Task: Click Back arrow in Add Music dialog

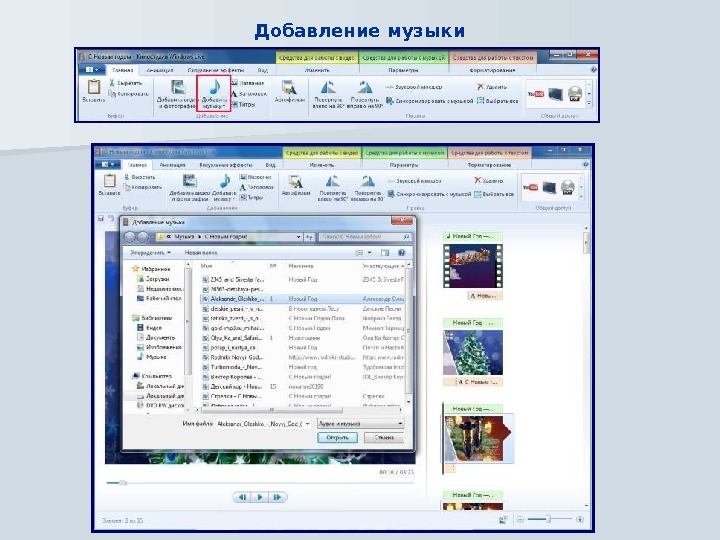Action: point(130,237)
